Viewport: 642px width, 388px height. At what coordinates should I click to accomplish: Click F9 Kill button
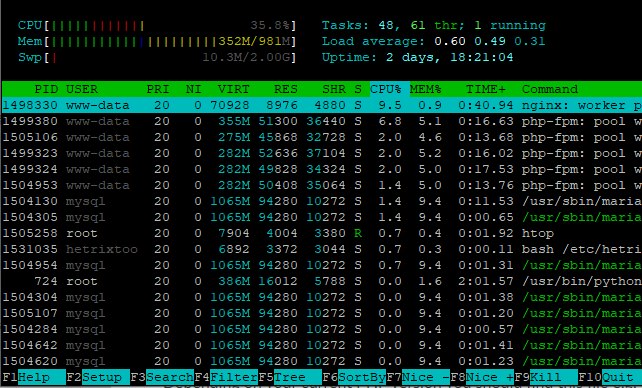546,377
